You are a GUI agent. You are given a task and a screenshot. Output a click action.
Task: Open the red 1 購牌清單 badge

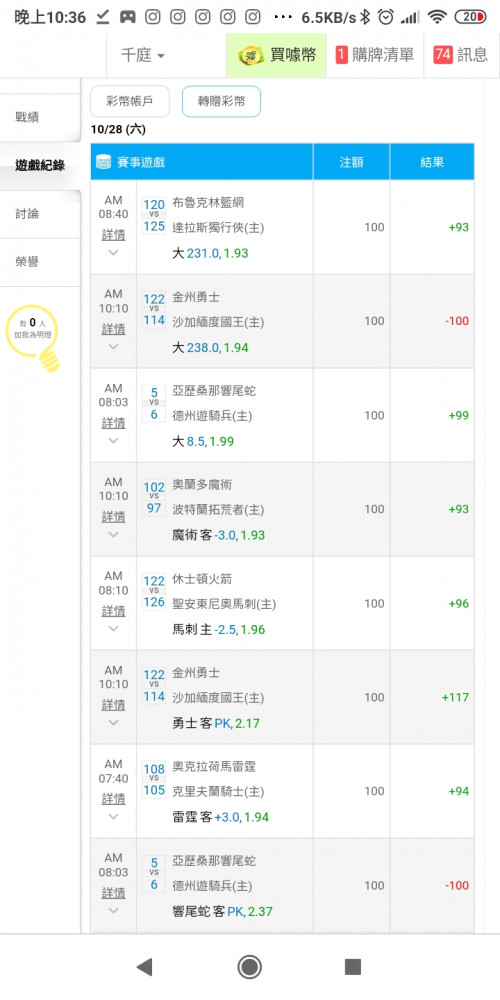tap(341, 55)
